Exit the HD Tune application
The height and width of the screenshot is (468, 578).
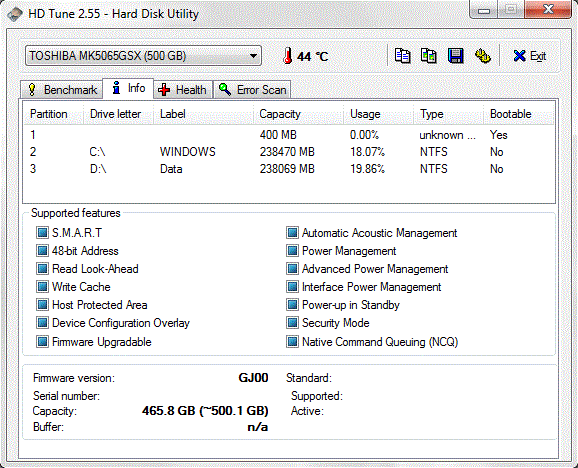(x=529, y=56)
